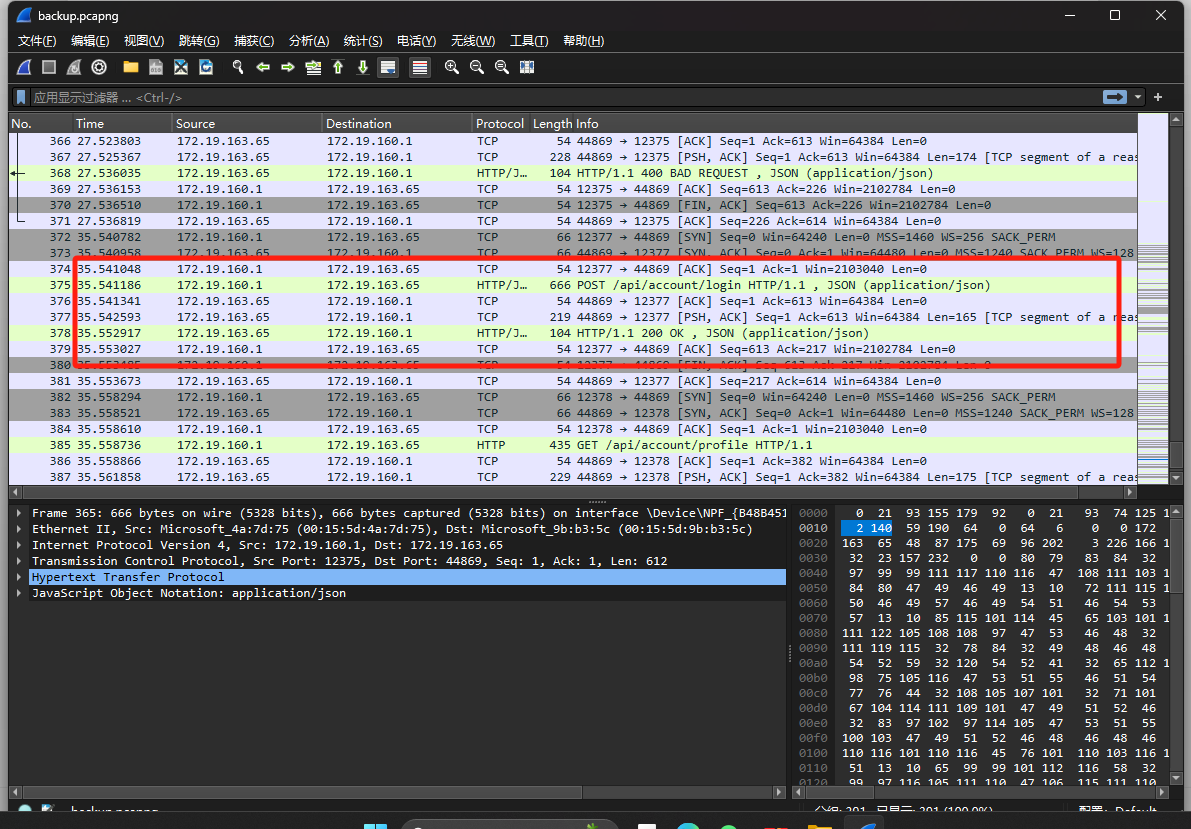1191x829 pixels.
Task: Click into the display filter input field
Action: coord(500,97)
